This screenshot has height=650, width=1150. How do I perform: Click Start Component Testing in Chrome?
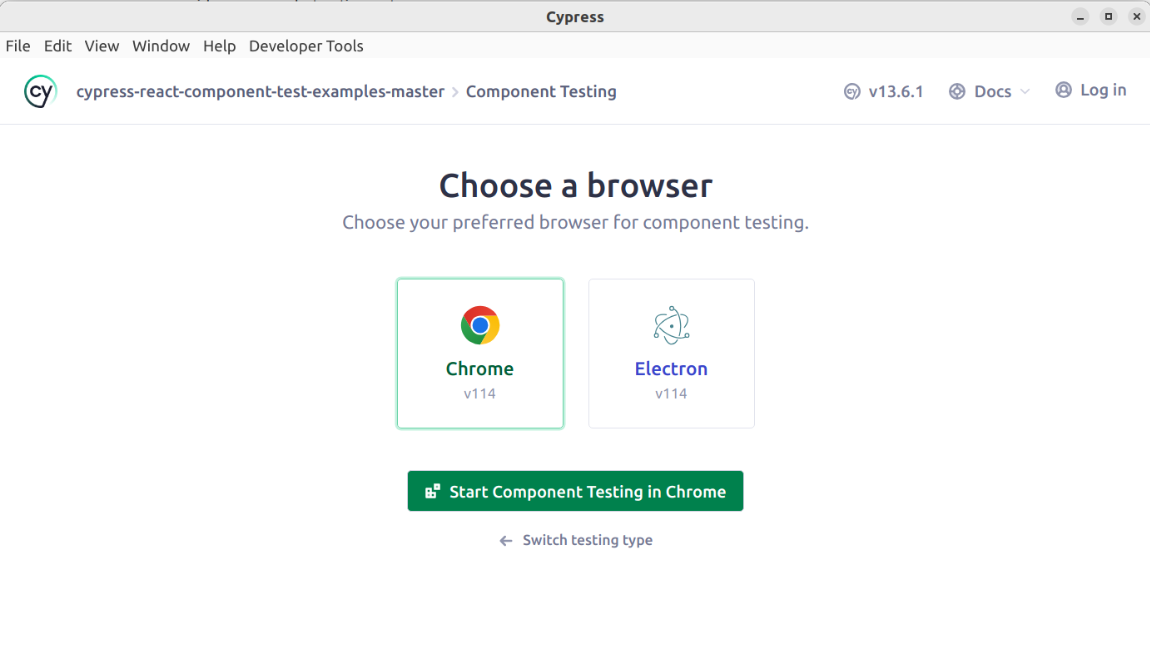tap(575, 491)
